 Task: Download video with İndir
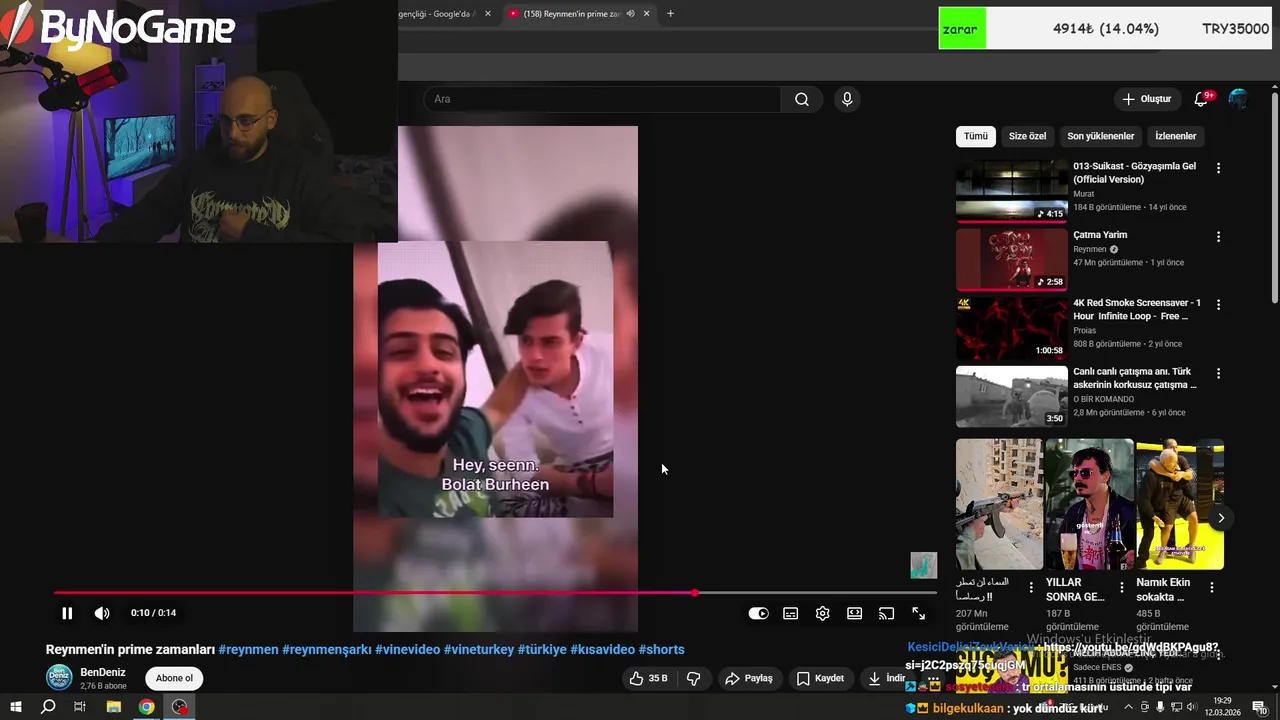886,678
